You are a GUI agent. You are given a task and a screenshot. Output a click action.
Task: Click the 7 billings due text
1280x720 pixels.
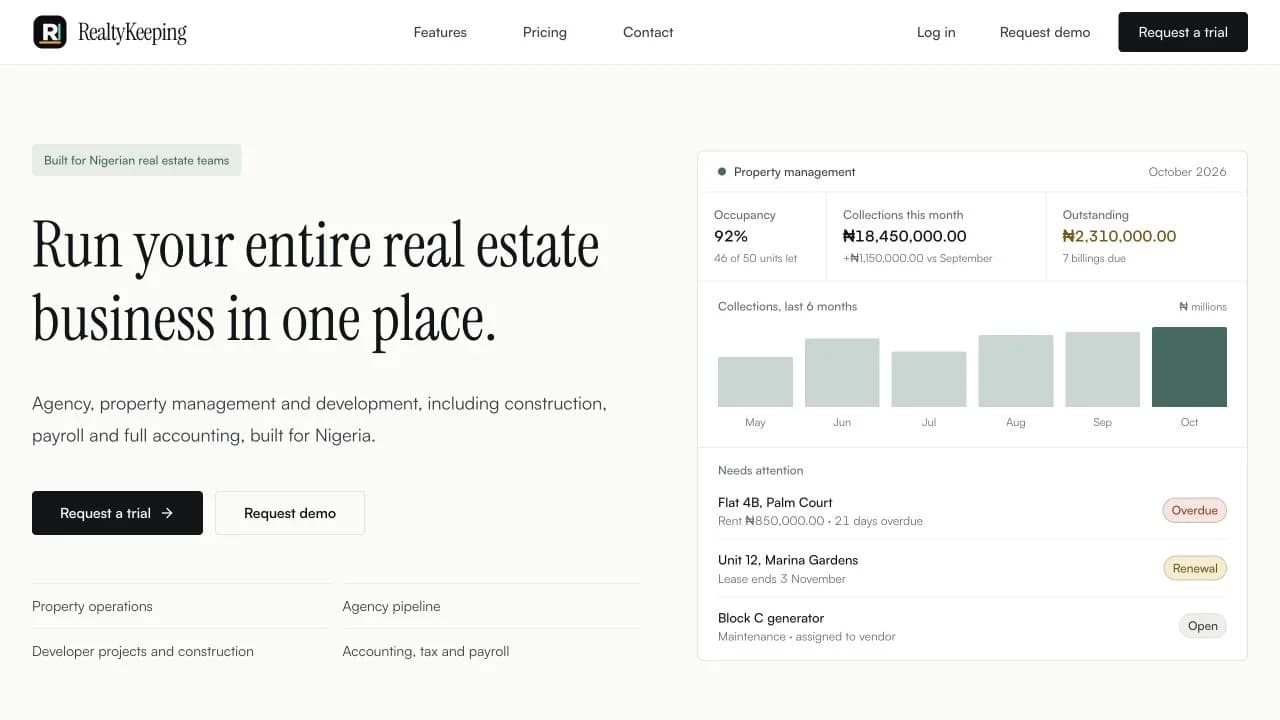tap(1094, 259)
